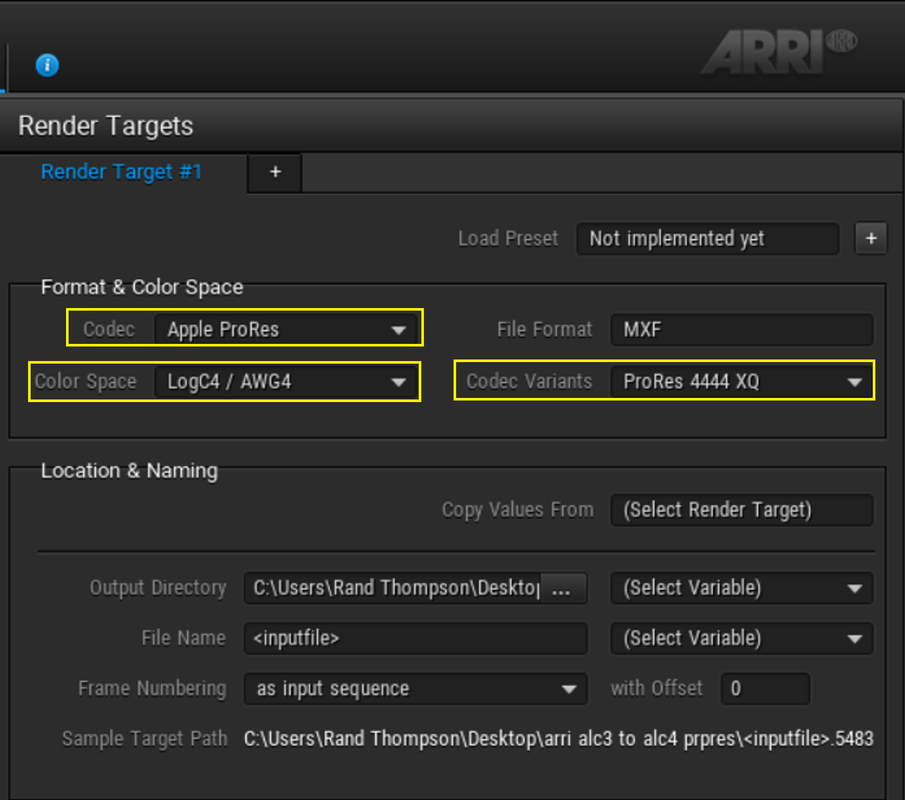Click the Frame Numbering label
Image resolution: width=905 pixels, height=800 pixels.
pyautogui.click(x=152, y=689)
